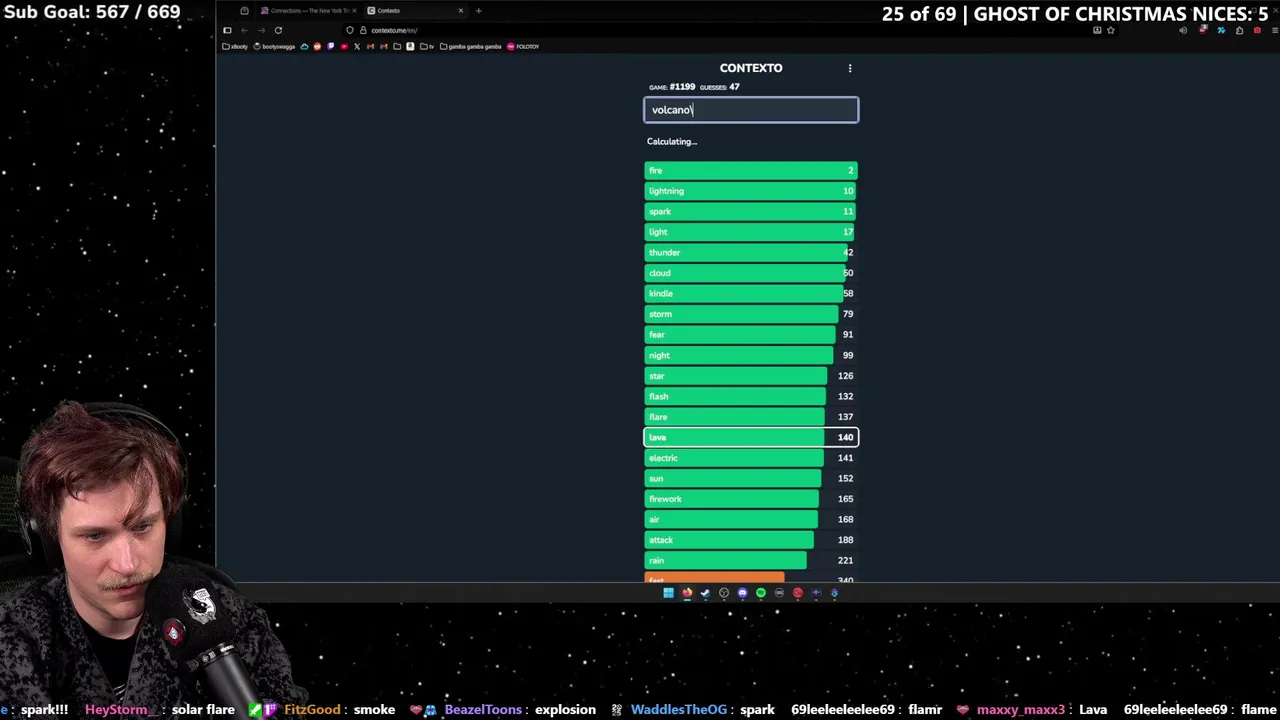Reload the current page
This screenshot has width=1280, height=720.
(x=278, y=30)
